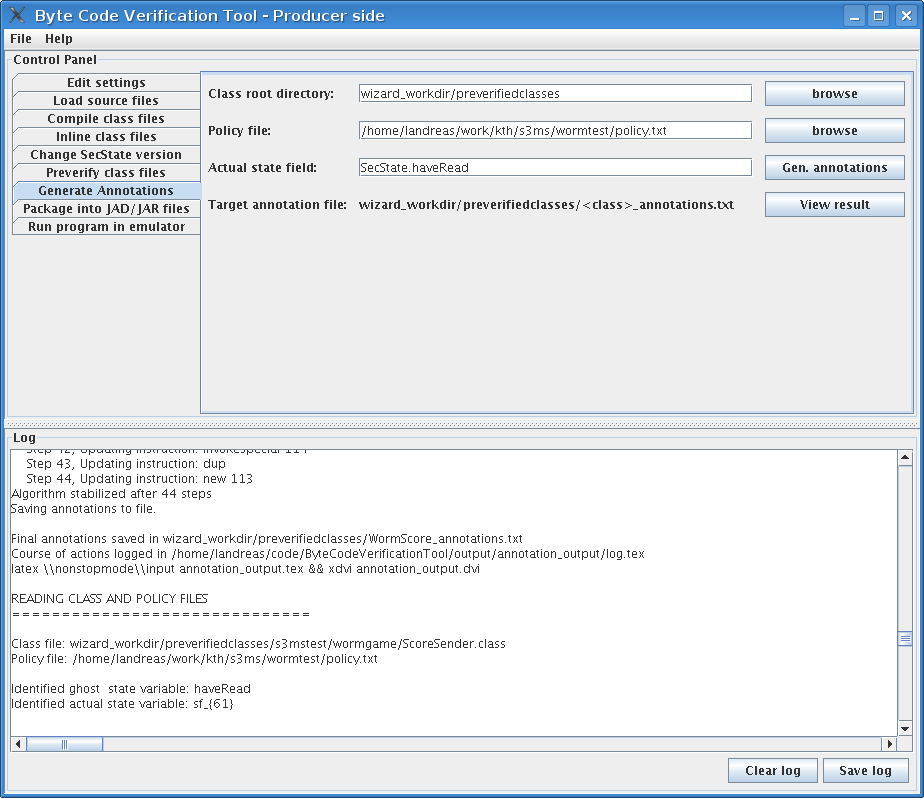The width and height of the screenshot is (924, 798).
Task: Click the log scroll left arrow
Action: click(x=18, y=744)
